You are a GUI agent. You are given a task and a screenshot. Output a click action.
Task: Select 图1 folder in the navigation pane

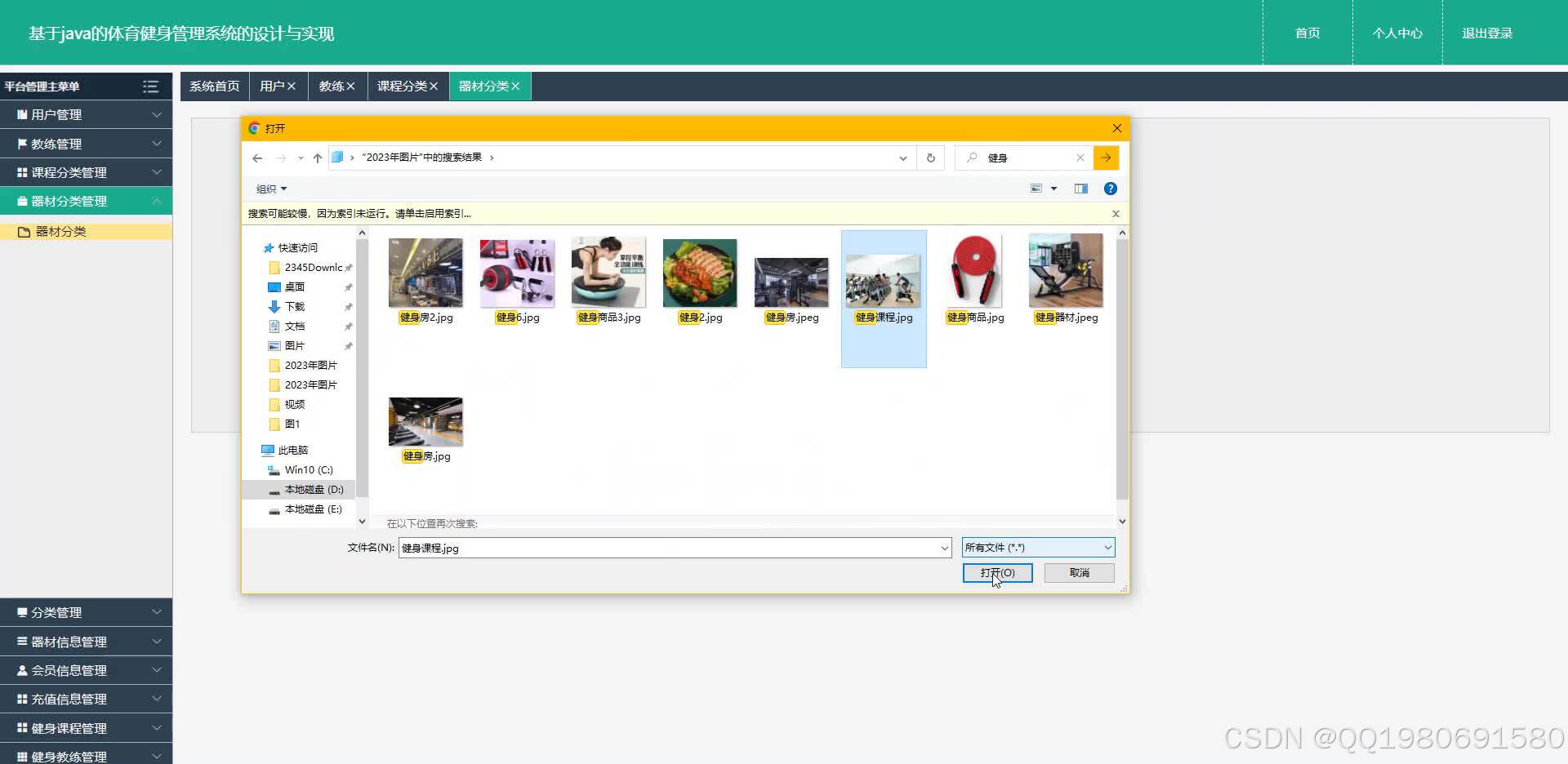(x=292, y=424)
